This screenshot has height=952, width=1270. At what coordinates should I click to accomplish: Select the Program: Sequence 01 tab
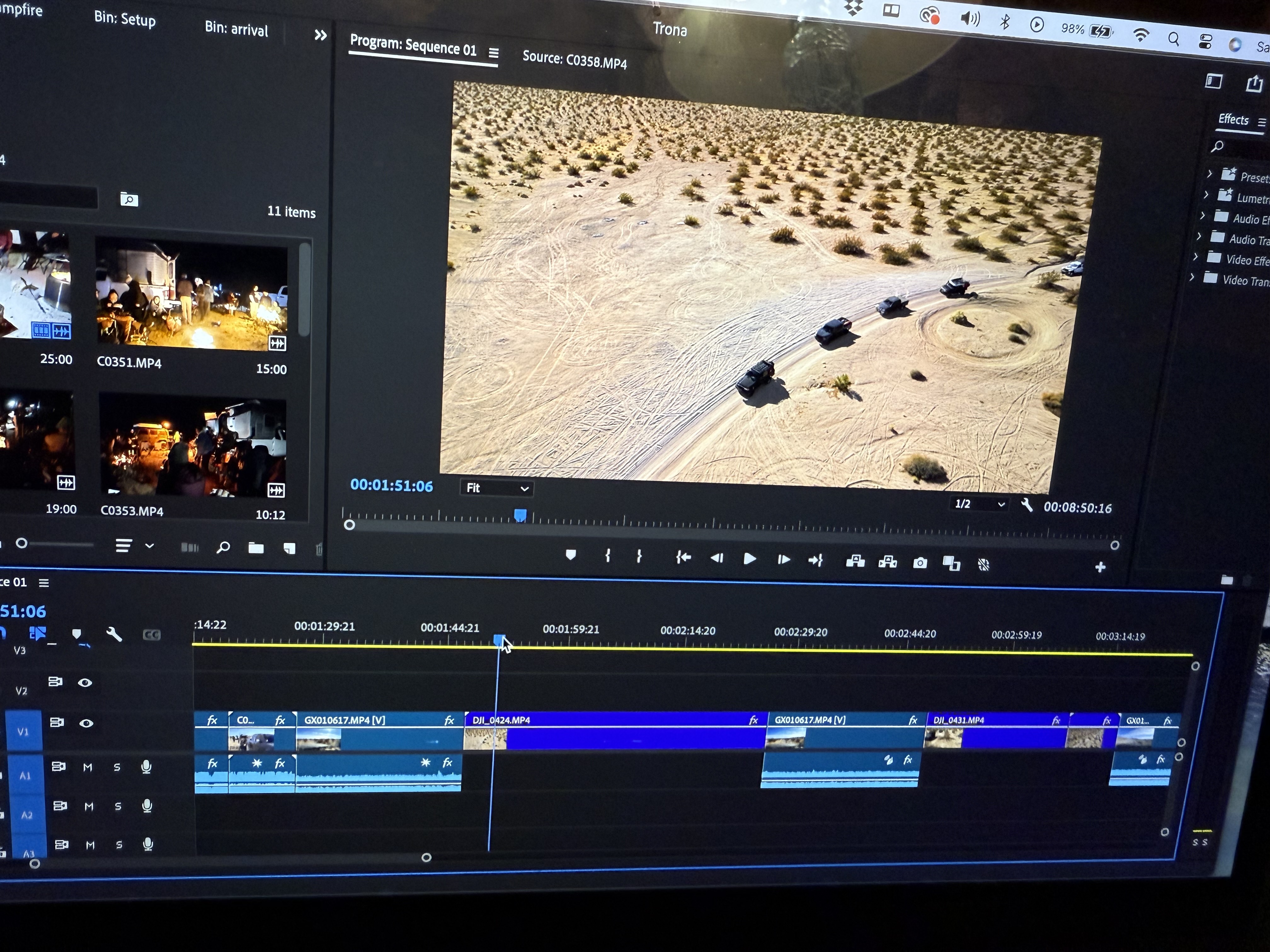[413, 45]
